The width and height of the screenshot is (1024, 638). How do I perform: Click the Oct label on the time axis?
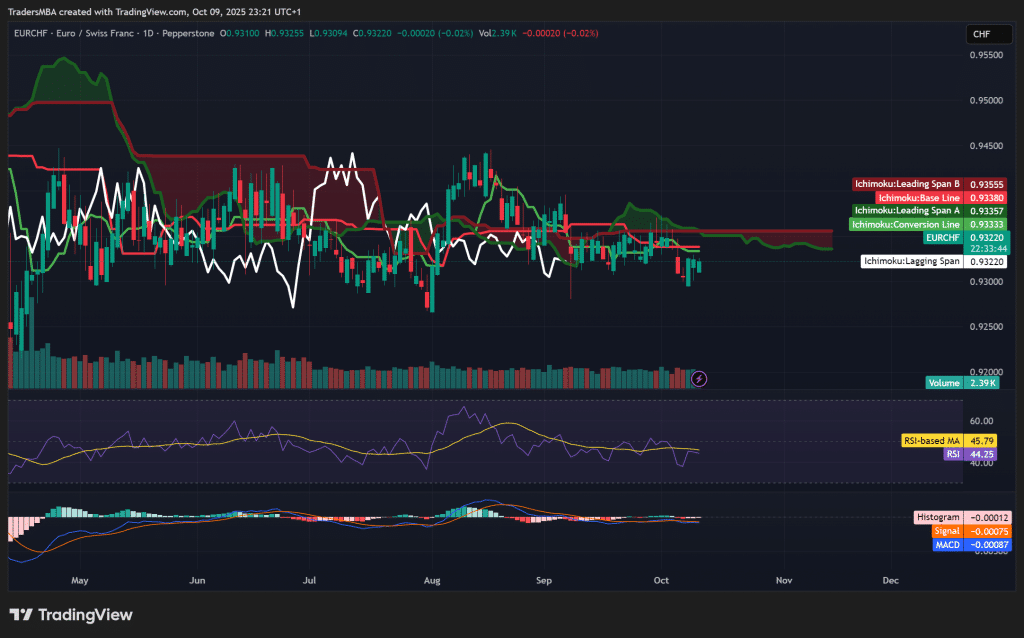click(660, 580)
